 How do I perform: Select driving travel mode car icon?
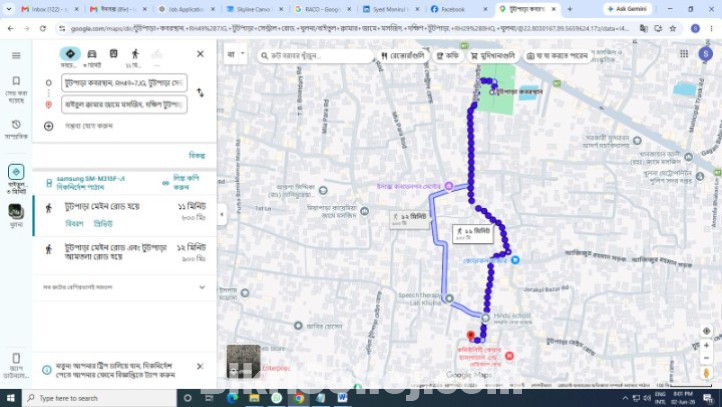click(x=92, y=54)
